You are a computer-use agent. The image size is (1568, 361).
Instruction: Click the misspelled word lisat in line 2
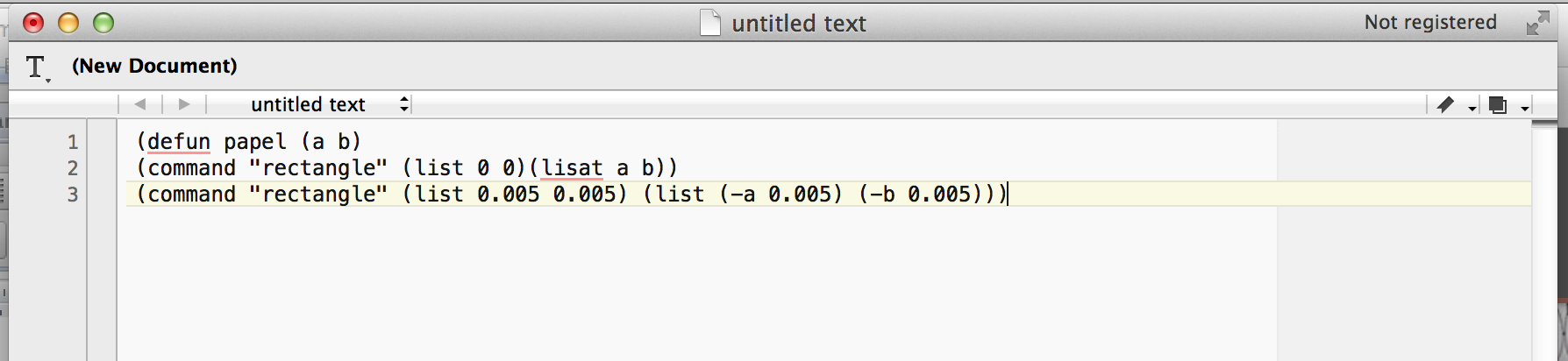[x=572, y=168]
